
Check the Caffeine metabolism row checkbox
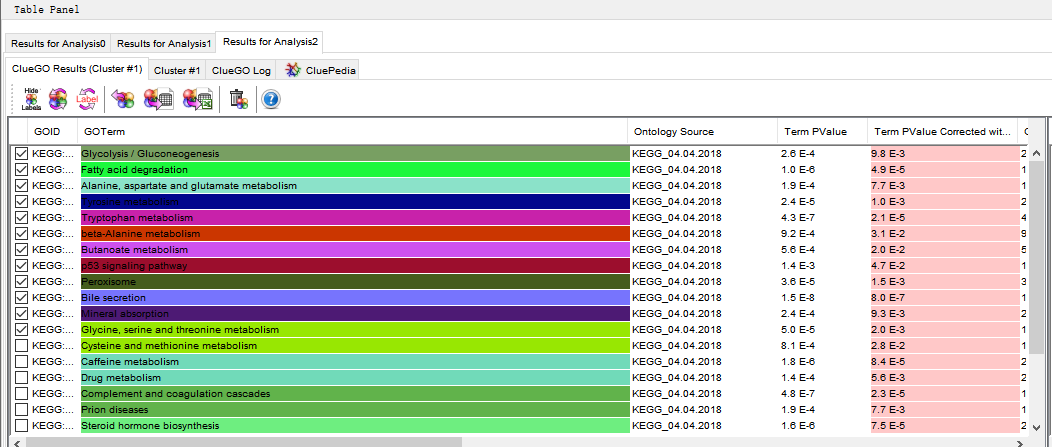pos(21,362)
